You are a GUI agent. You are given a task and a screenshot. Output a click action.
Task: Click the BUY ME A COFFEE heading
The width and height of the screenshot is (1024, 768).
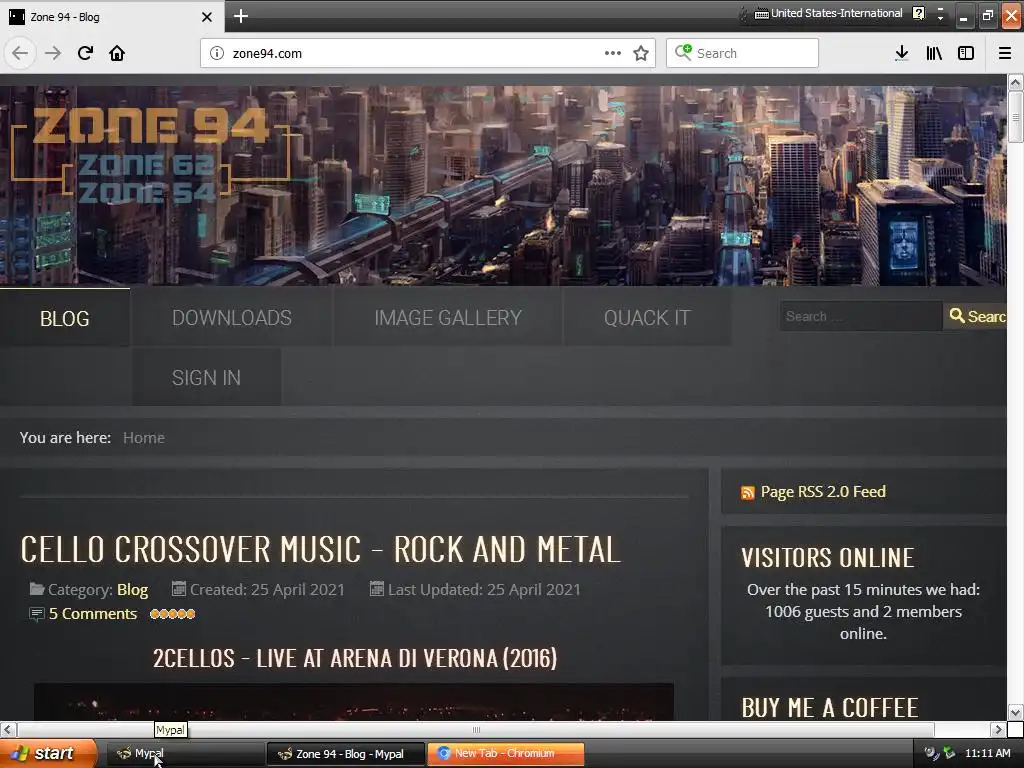pos(830,708)
